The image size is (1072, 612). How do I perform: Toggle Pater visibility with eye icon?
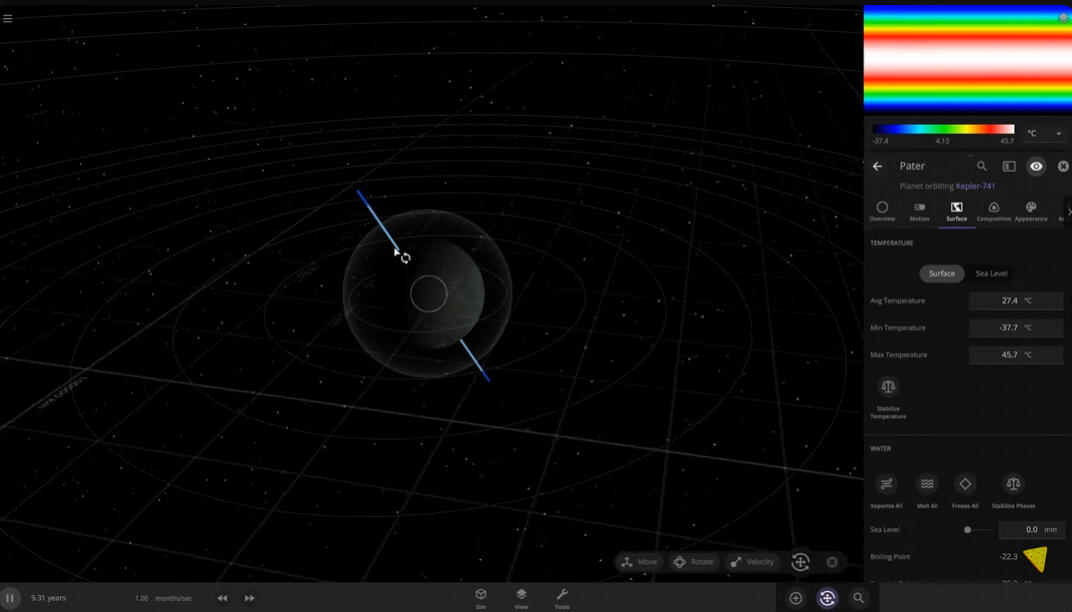1036,167
